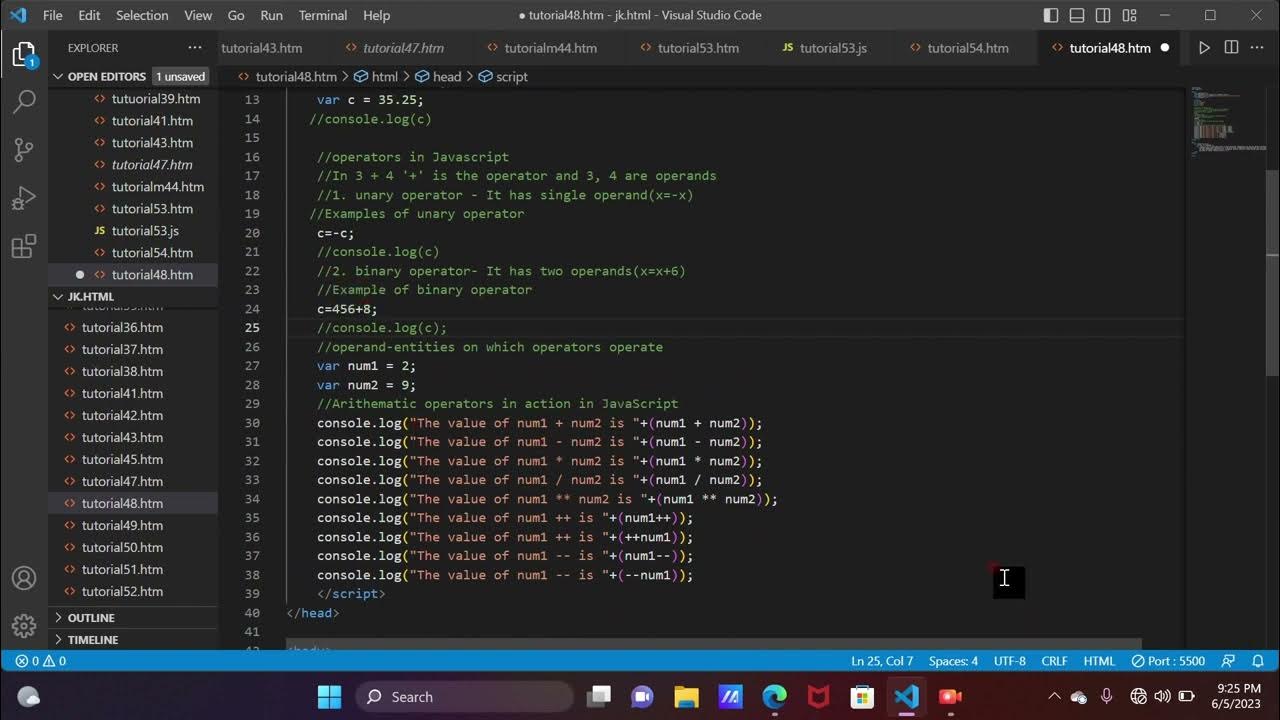Collapse the OPEN EDITORS section
This screenshot has height=720, width=1280.
105,76
